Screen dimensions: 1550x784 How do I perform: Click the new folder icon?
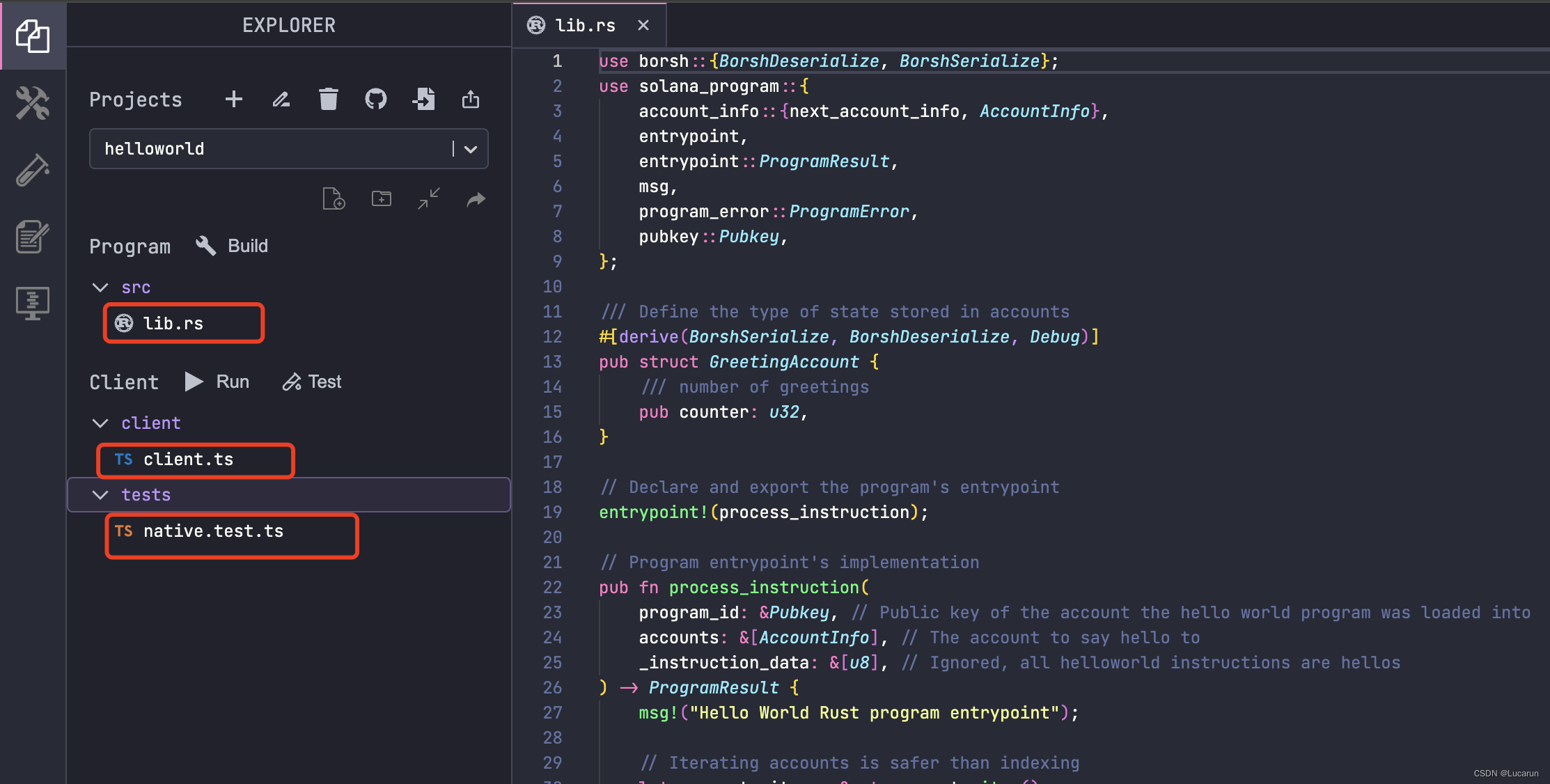coord(382,199)
